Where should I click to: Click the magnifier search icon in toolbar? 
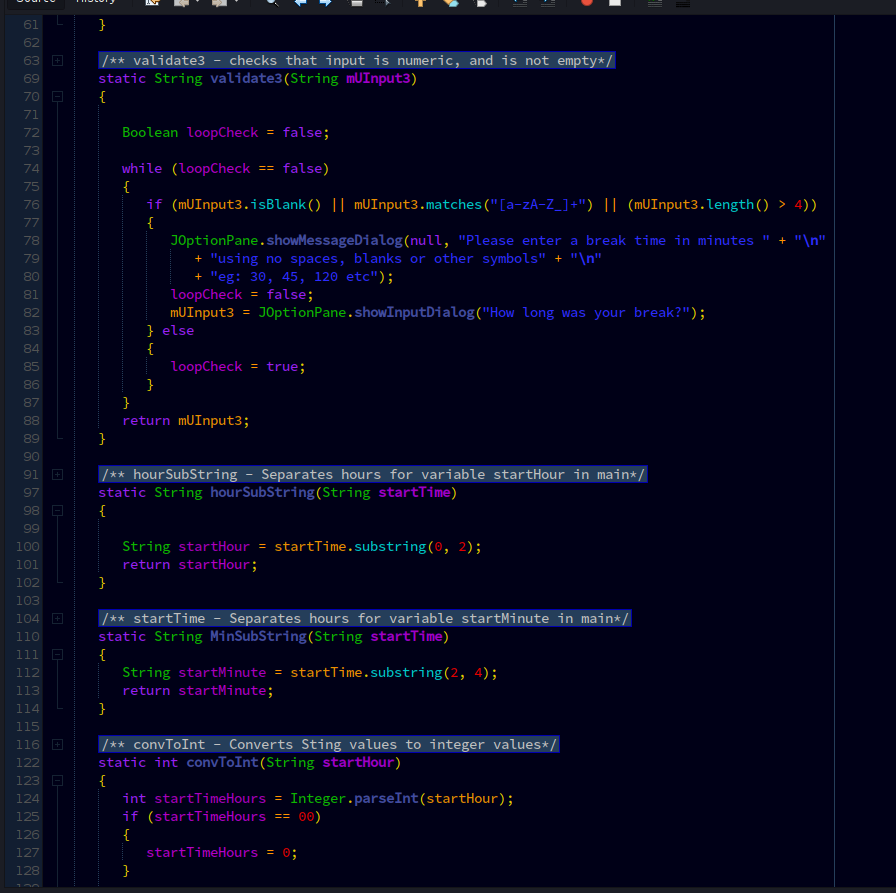tap(272, 3)
